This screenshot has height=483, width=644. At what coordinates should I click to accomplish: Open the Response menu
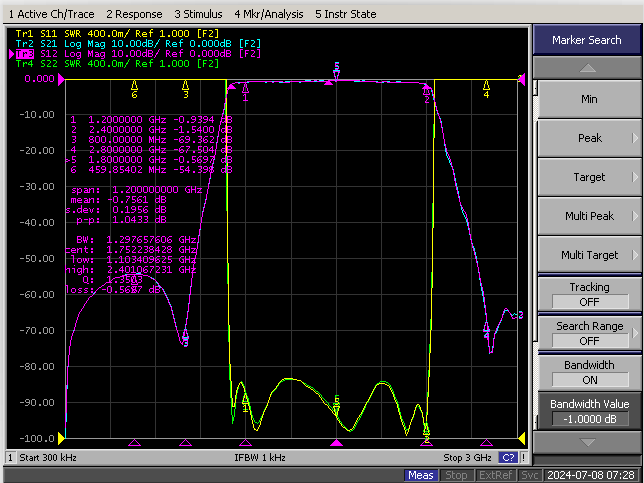click(134, 14)
